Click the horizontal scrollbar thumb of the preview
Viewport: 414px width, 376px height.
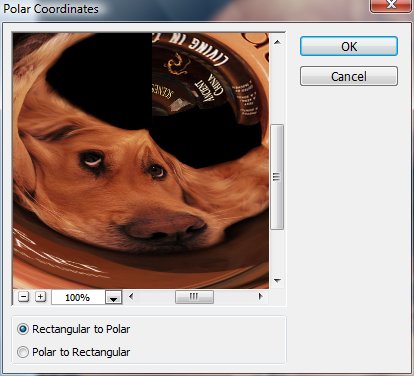click(x=194, y=297)
